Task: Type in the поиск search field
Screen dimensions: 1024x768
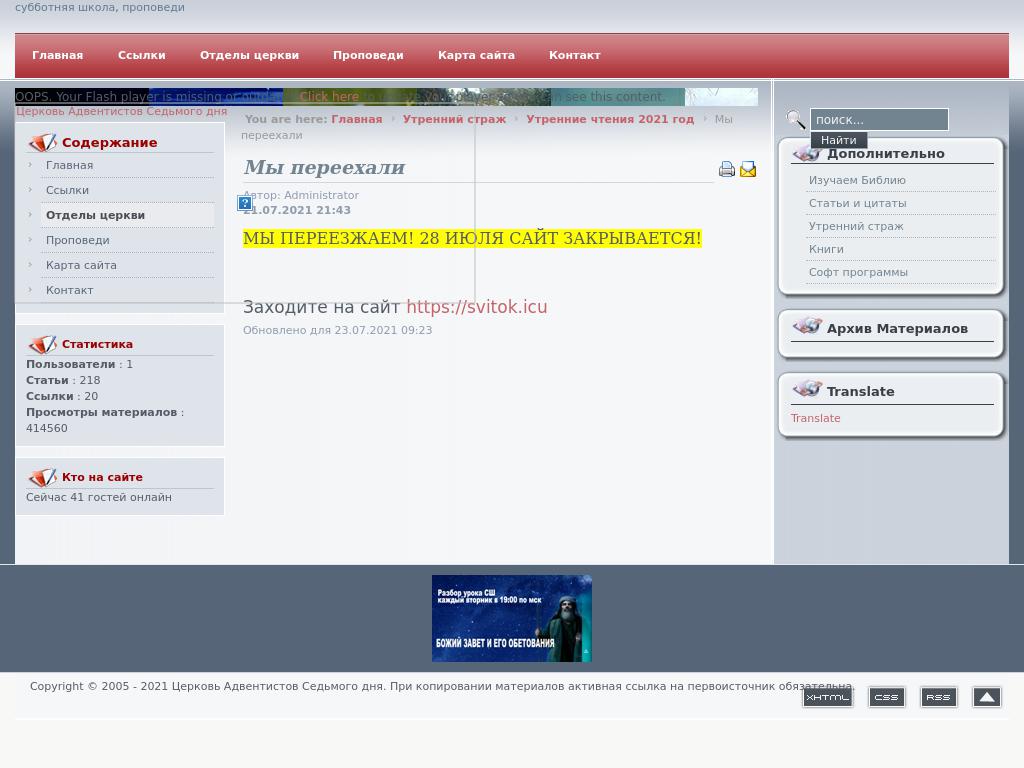Action: [878, 120]
